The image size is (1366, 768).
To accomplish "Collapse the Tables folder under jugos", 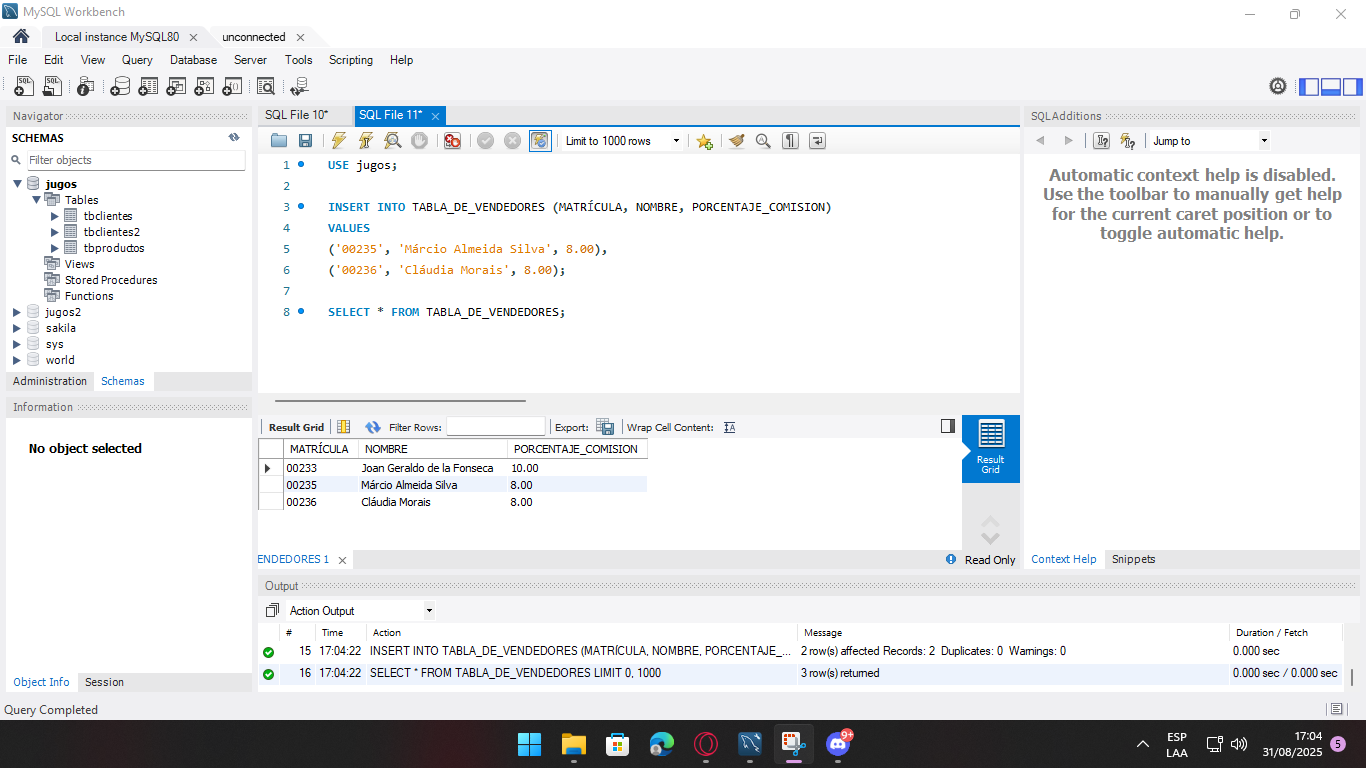I will [37, 200].
